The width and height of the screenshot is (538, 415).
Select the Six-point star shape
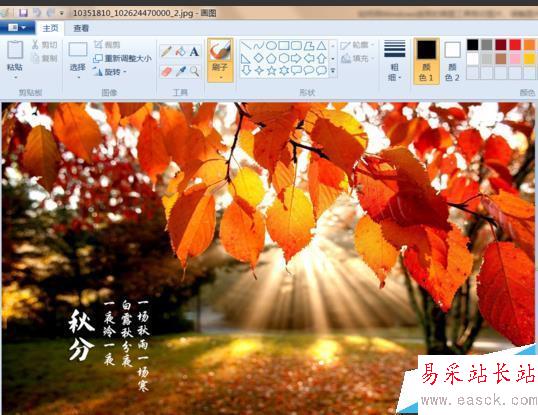pyautogui.click(x=284, y=71)
